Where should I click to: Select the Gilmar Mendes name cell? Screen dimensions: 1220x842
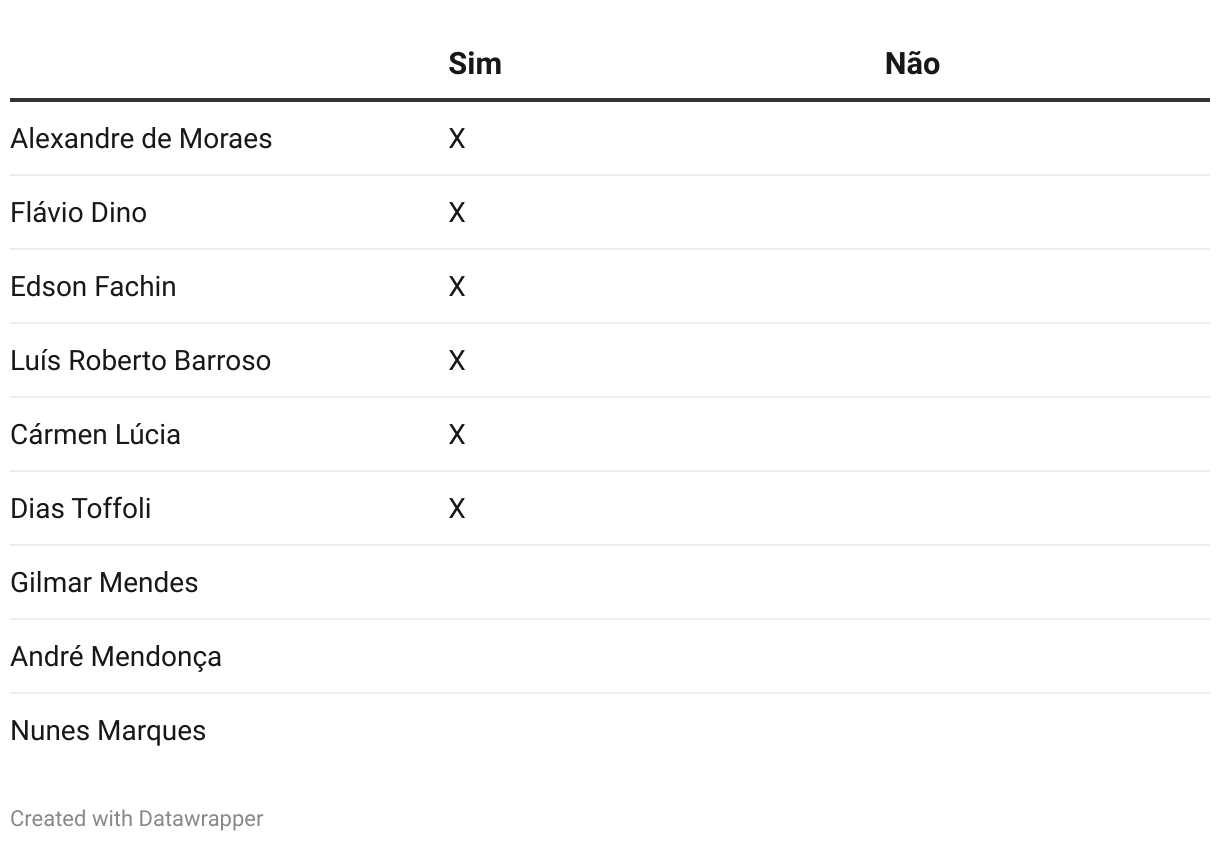click(x=104, y=582)
